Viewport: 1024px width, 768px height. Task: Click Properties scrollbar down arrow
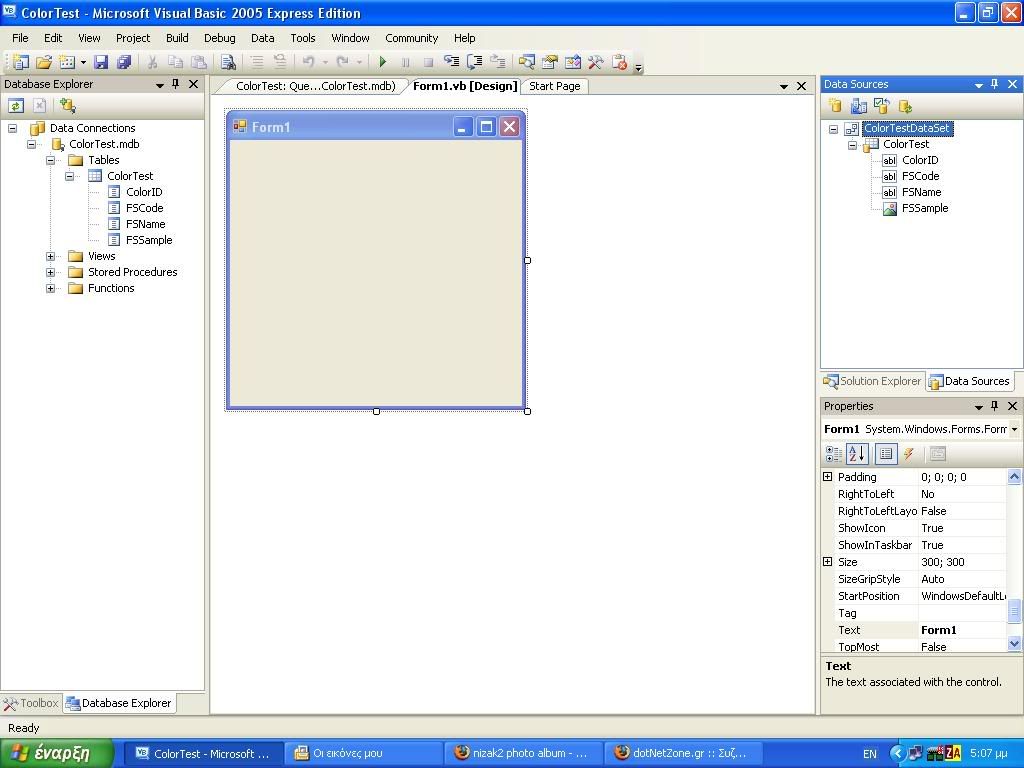point(1014,644)
